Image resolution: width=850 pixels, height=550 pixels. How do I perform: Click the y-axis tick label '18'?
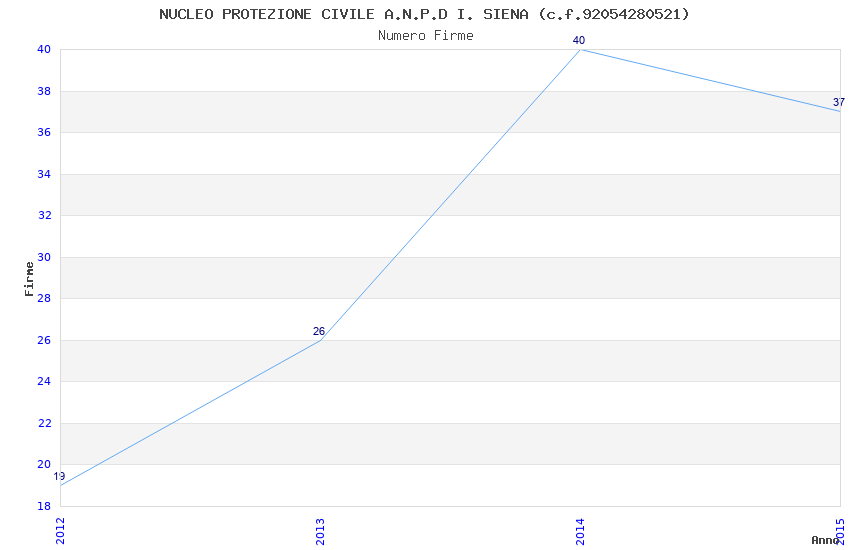coord(44,506)
